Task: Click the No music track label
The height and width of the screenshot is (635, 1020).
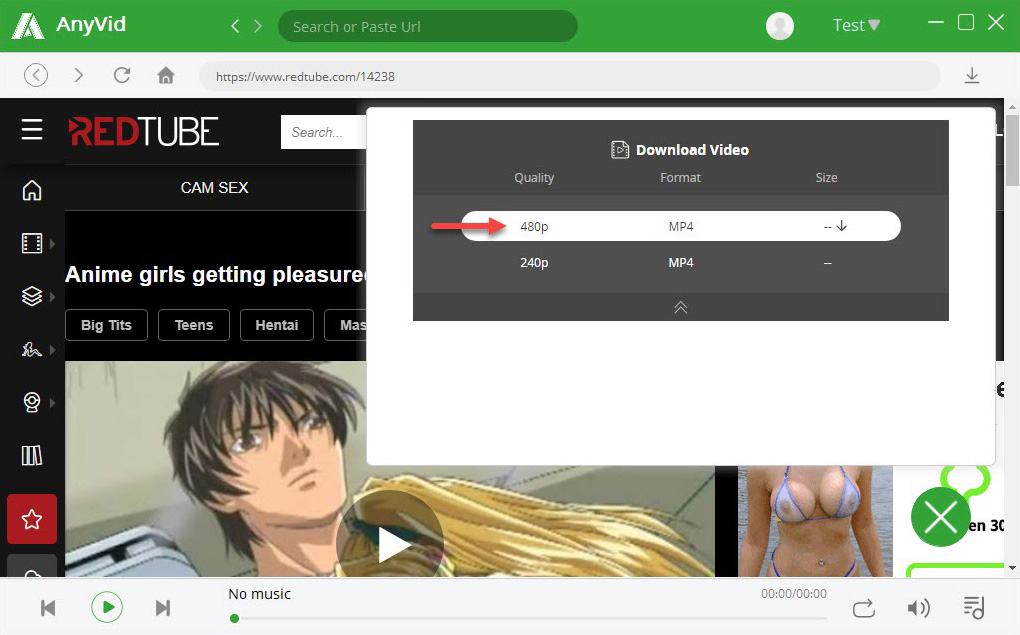Action: pos(260,594)
